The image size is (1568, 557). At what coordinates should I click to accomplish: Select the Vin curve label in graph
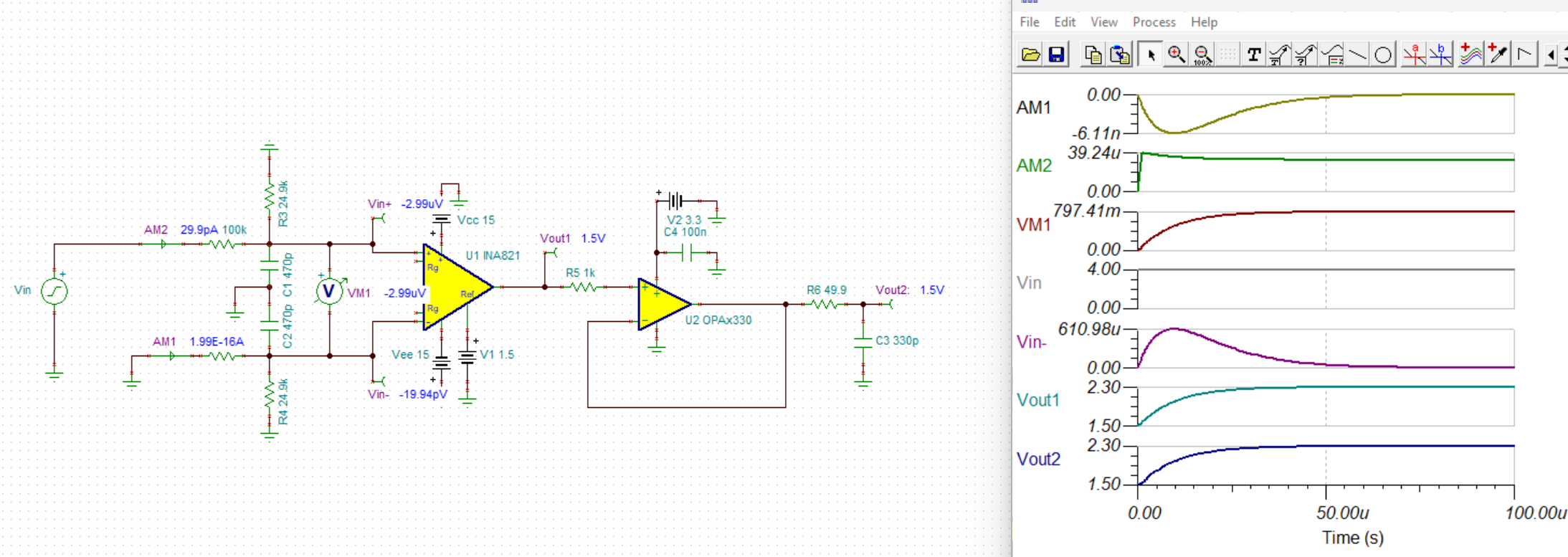[1029, 283]
